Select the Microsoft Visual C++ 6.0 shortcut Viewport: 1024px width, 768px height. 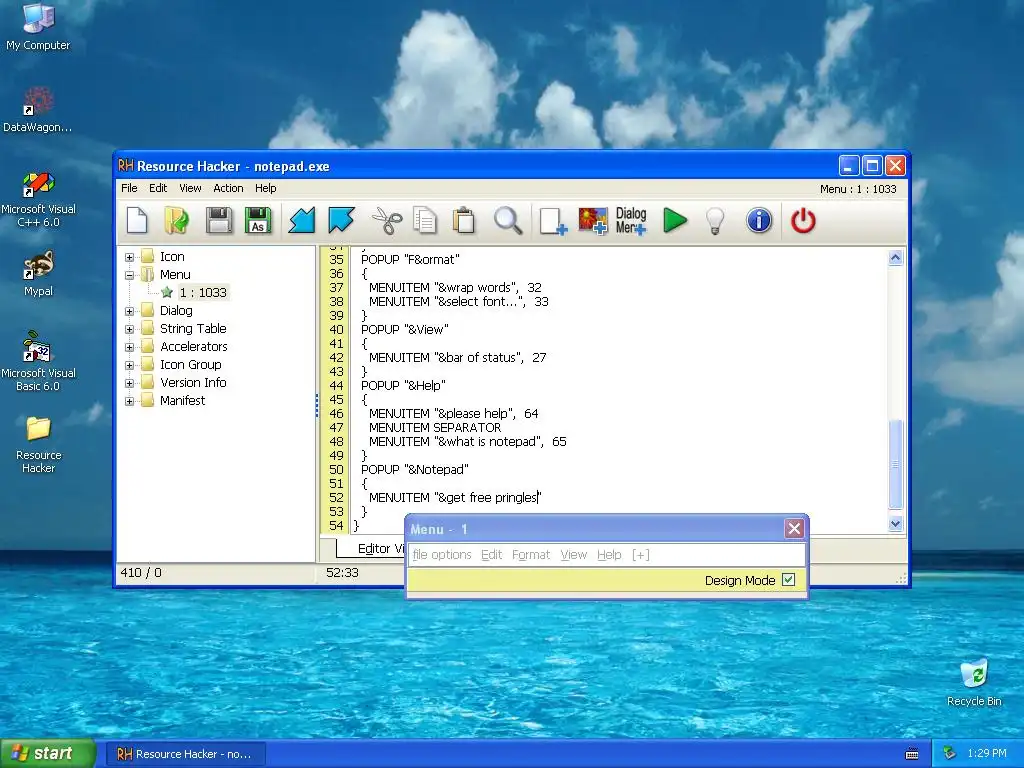click(x=38, y=199)
